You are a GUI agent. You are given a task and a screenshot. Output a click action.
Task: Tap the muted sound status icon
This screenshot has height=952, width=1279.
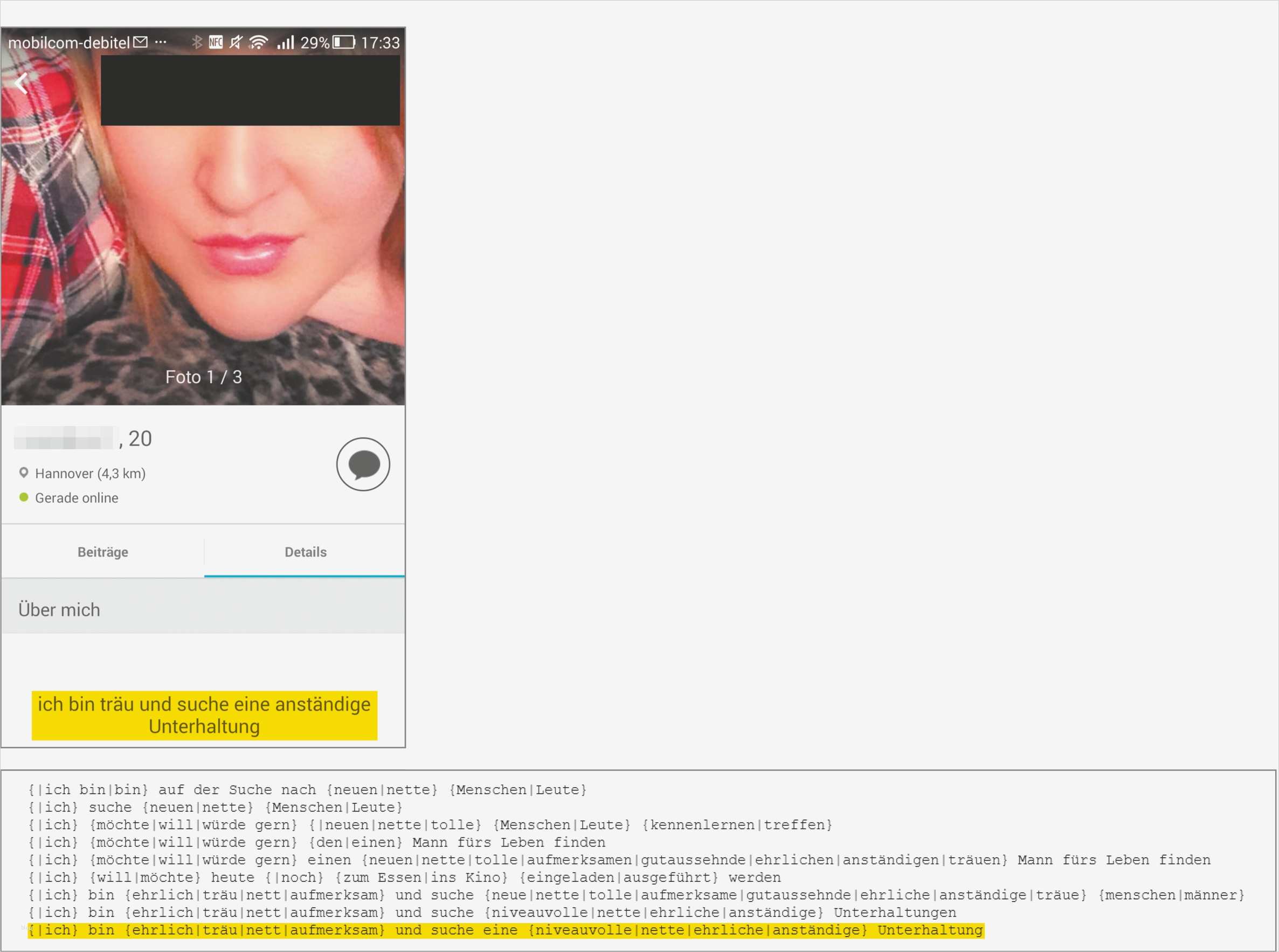point(236,42)
